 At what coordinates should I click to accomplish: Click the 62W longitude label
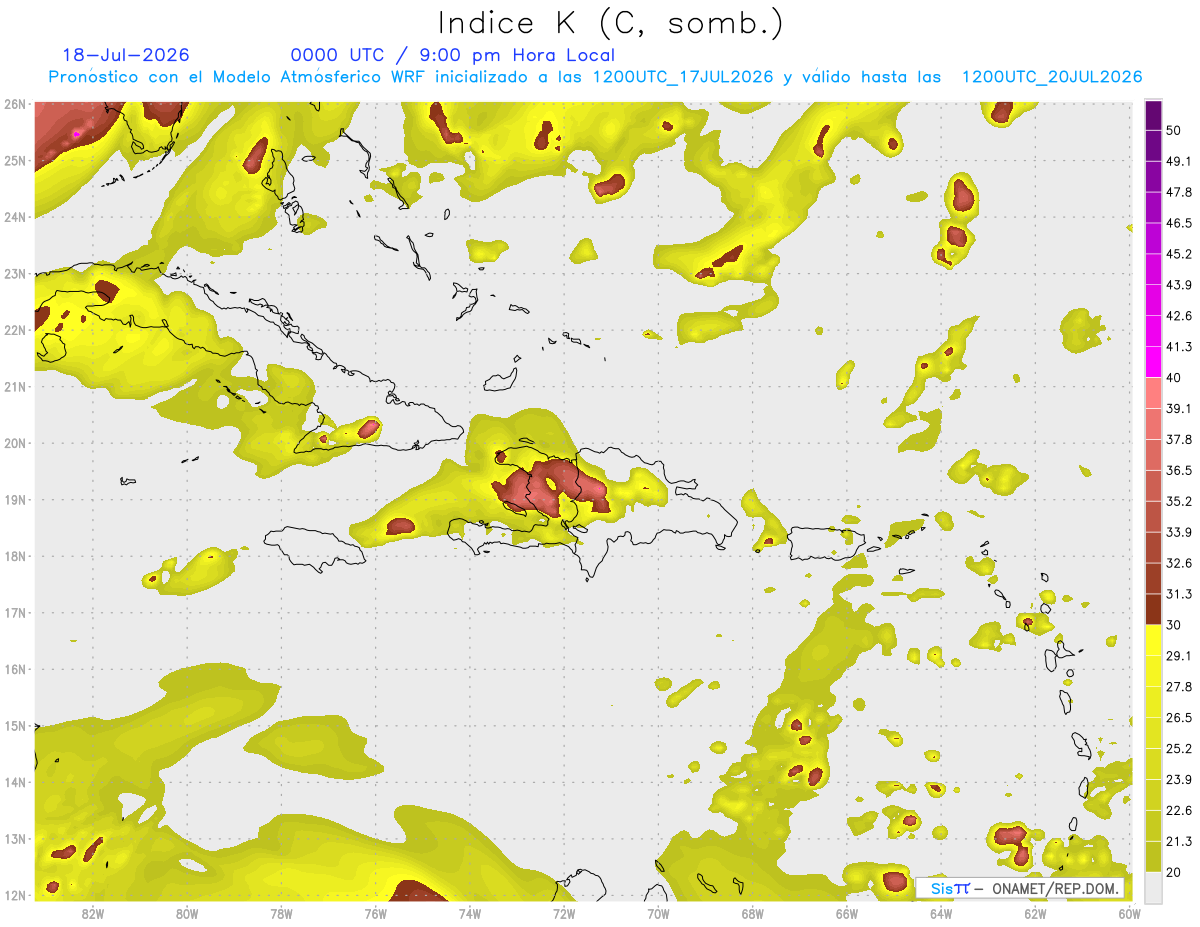click(x=1035, y=913)
